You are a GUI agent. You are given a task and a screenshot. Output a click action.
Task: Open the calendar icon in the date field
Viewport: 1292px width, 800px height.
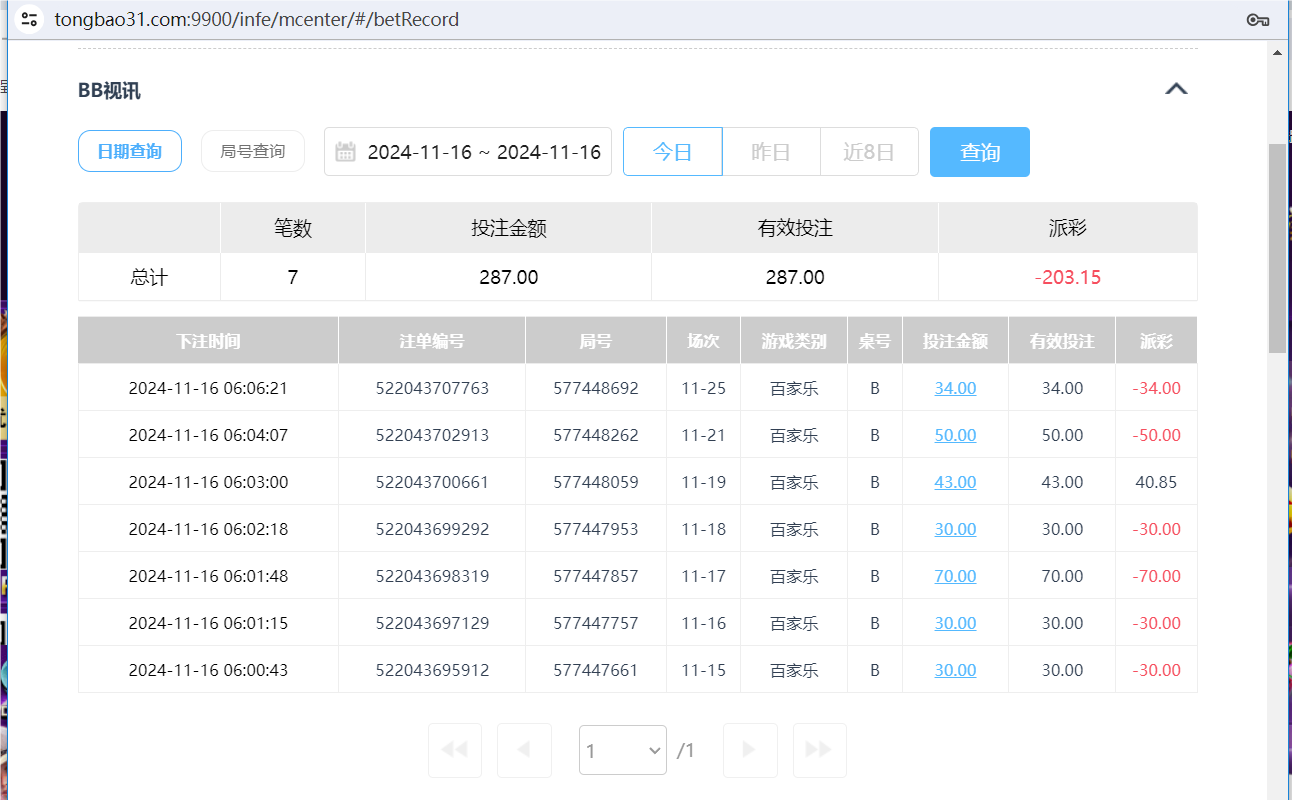click(345, 151)
